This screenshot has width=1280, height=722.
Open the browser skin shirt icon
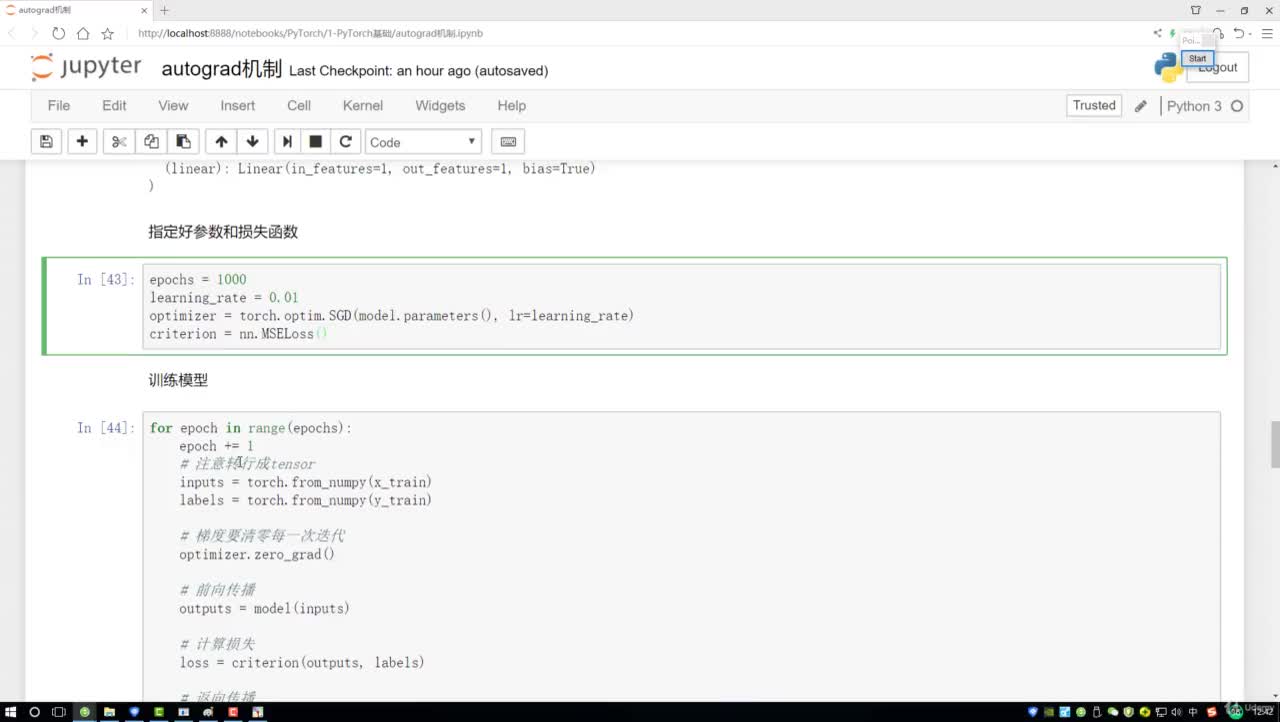1196,10
